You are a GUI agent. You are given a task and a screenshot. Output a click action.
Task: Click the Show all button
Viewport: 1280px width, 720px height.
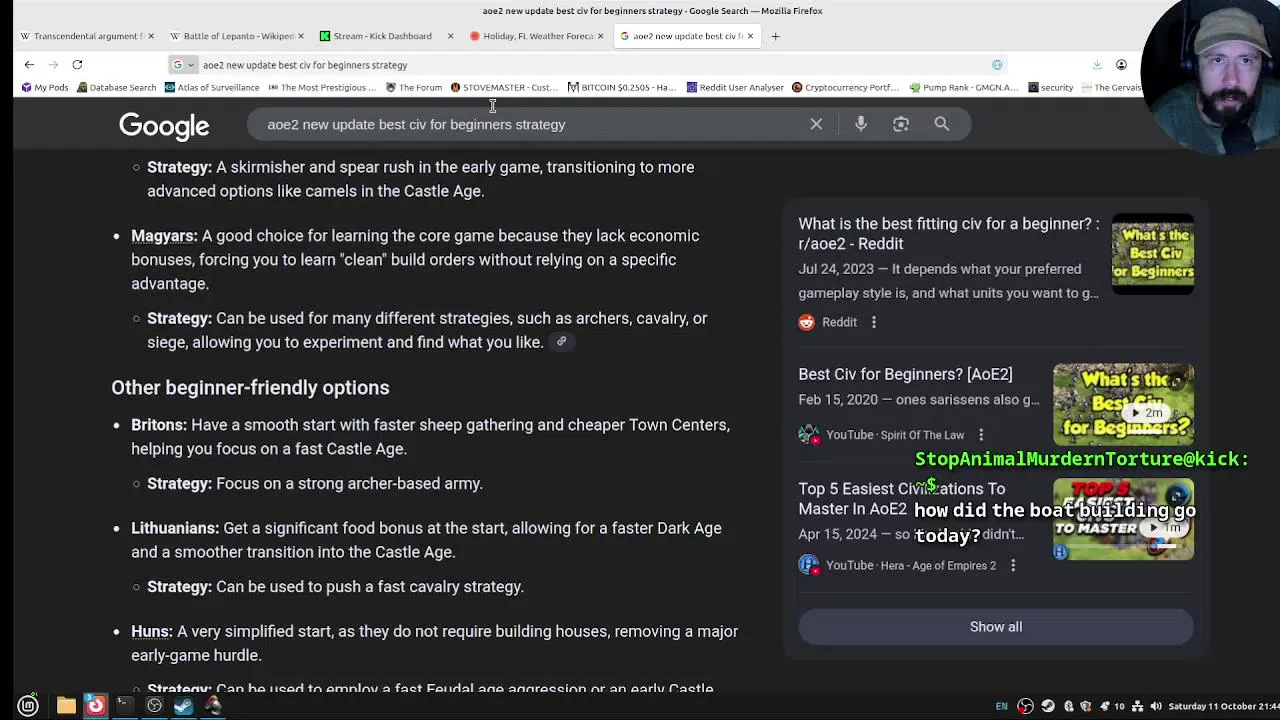[996, 627]
